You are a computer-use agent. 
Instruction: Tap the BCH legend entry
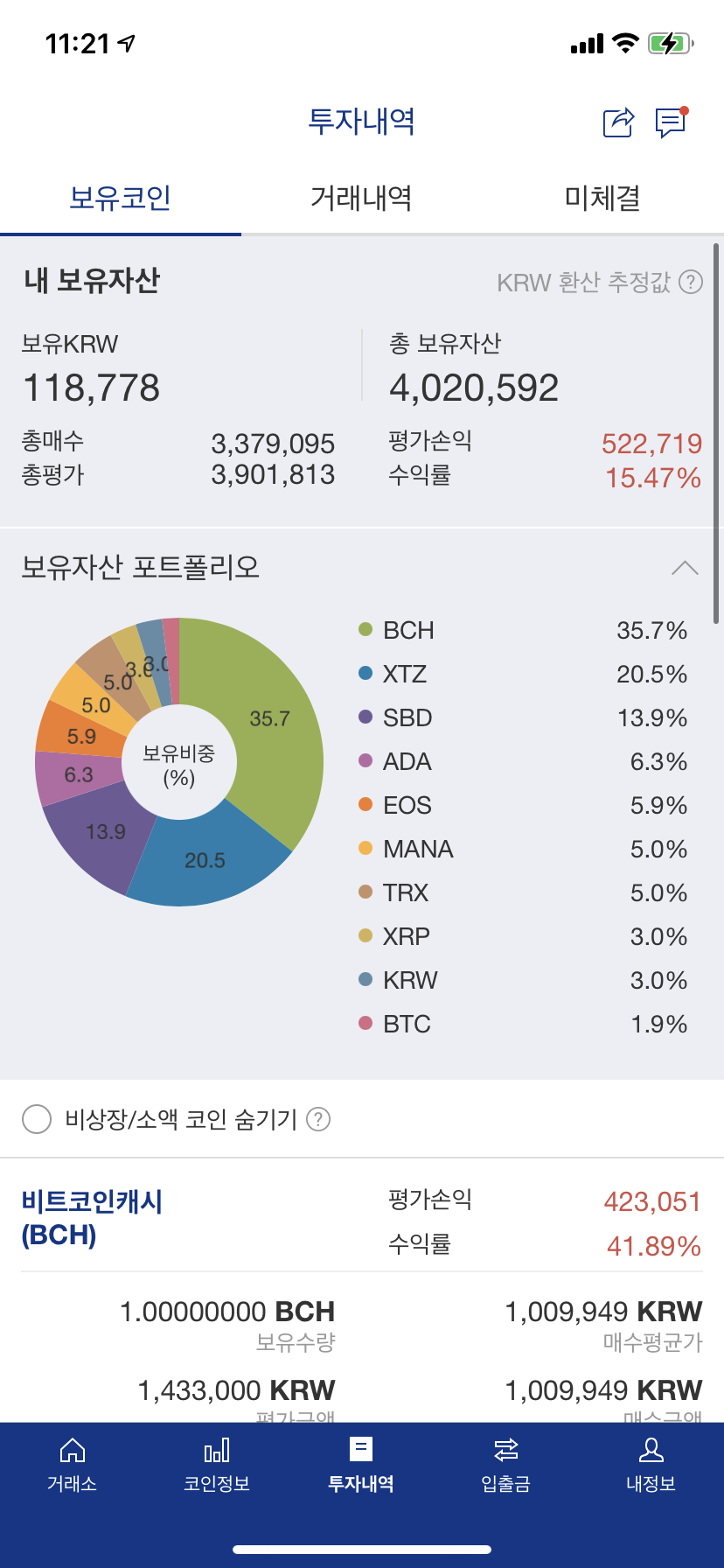tap(408, 630)
